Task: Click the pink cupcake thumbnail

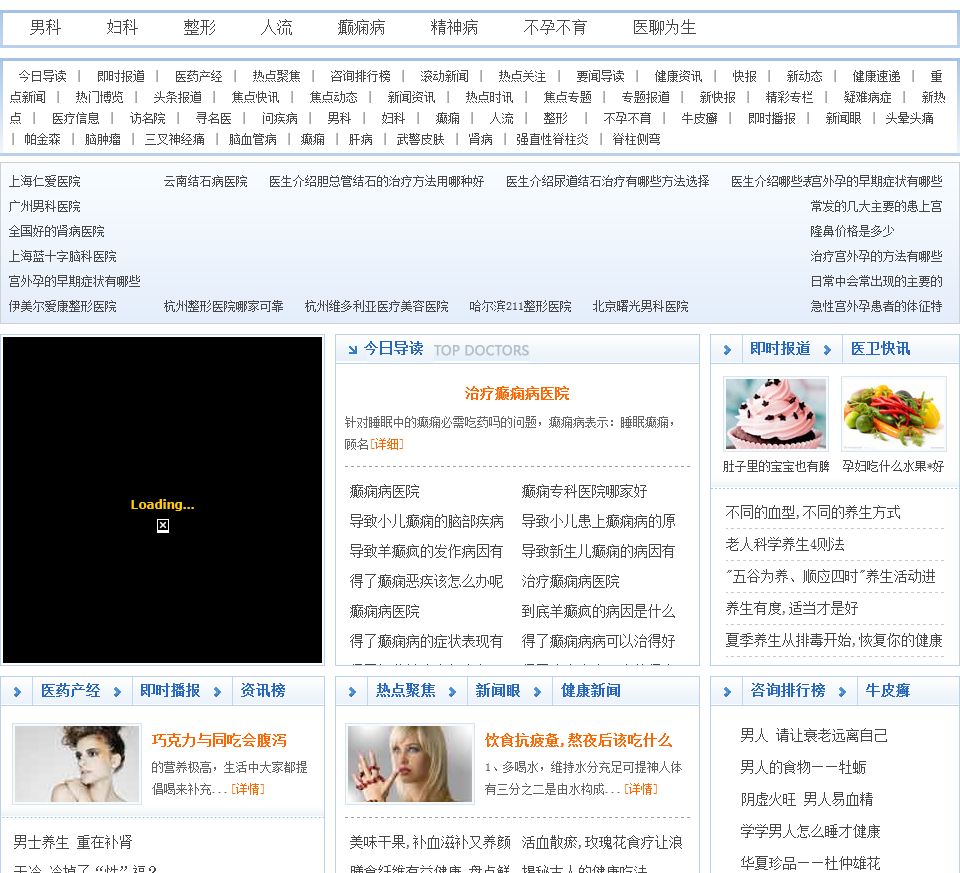Action: [x=776, y=414]
